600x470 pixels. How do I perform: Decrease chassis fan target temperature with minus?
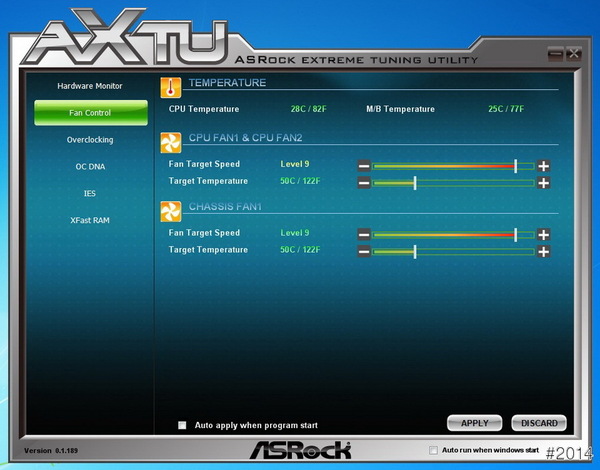364,251
